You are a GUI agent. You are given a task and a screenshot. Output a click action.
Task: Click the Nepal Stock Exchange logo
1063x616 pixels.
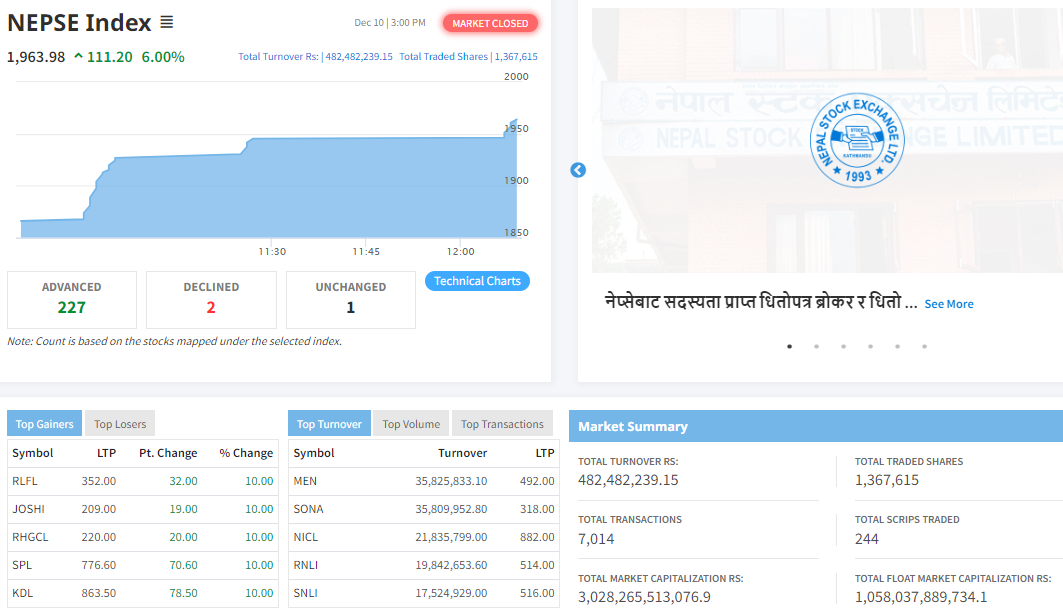point(857,140)
